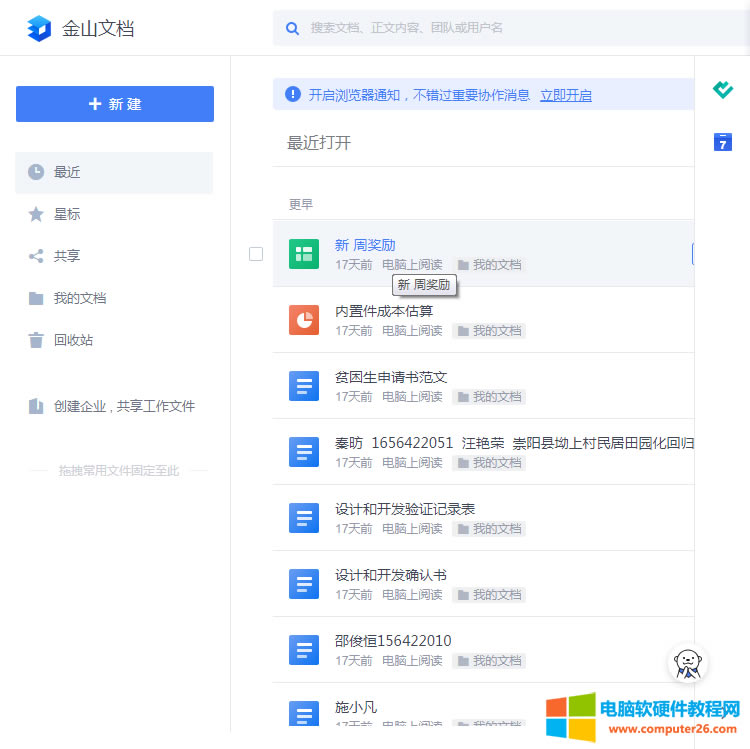Open the orange 内置件成本估算 presentation icon

tap(304, 320)
